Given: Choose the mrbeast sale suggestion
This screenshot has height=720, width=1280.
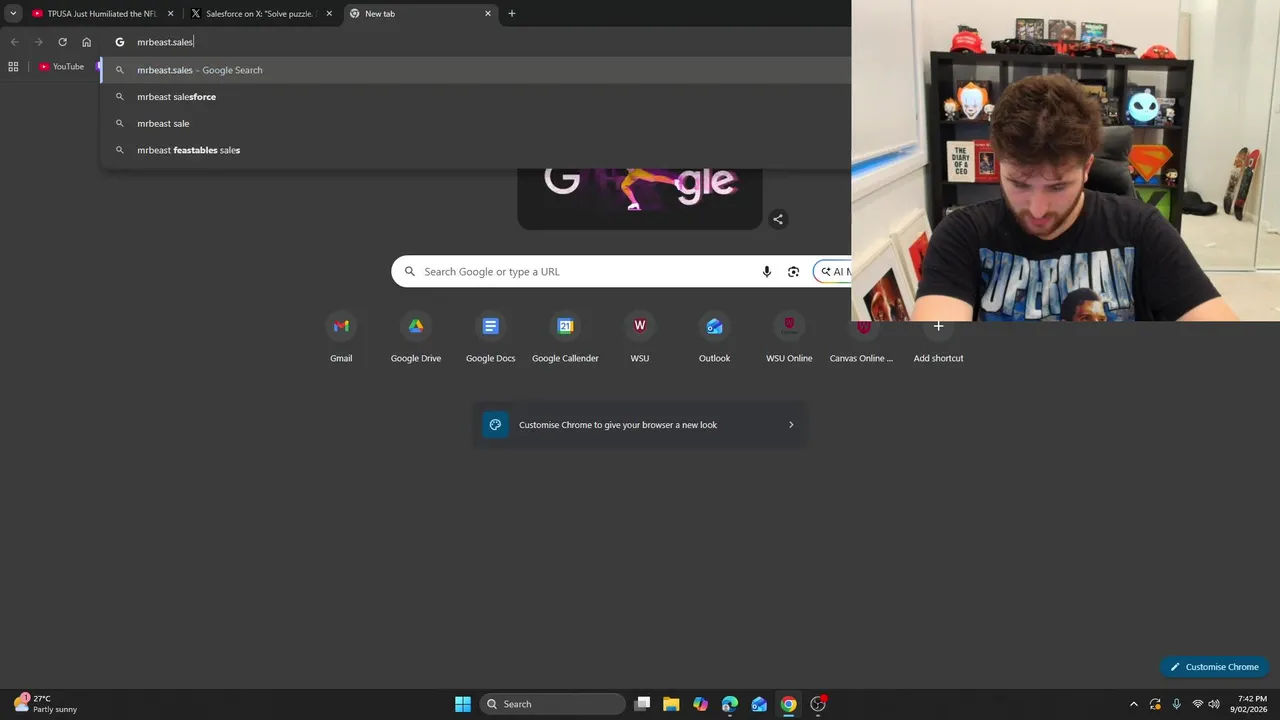Looking at the screenshot, I should pos(476,123).
